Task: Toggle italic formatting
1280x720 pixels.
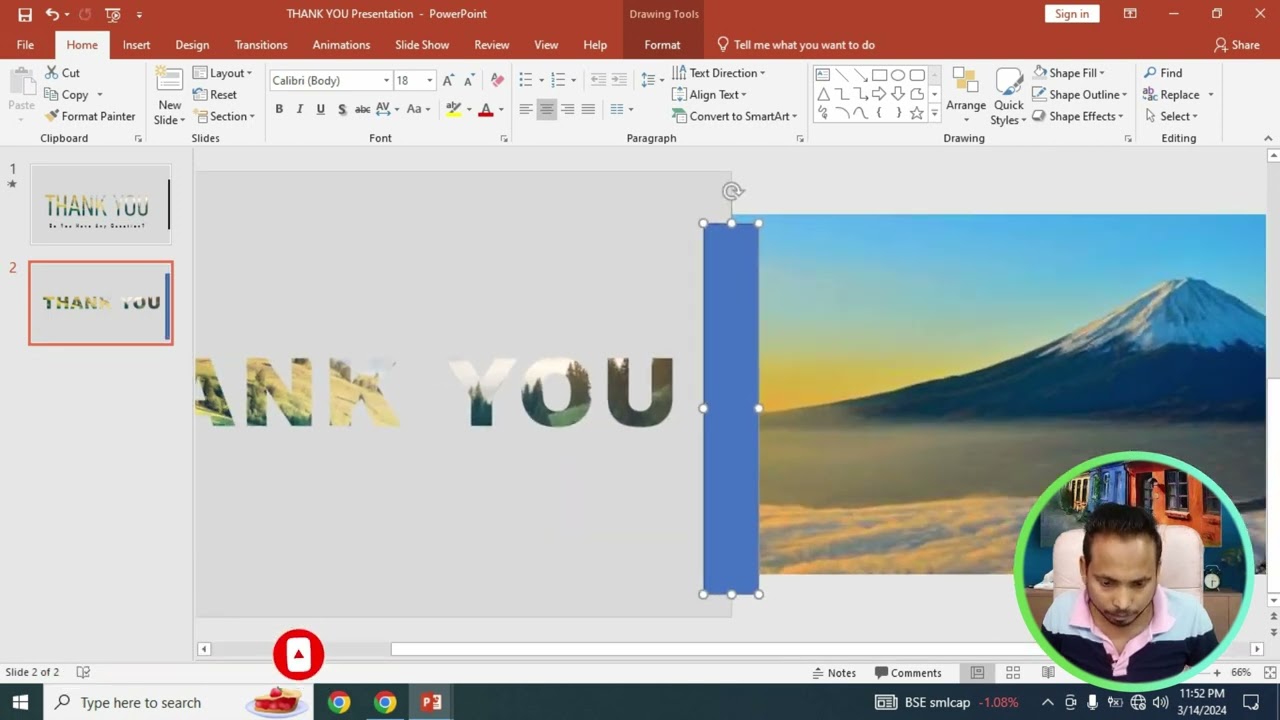Action: (x=299, y=109)
